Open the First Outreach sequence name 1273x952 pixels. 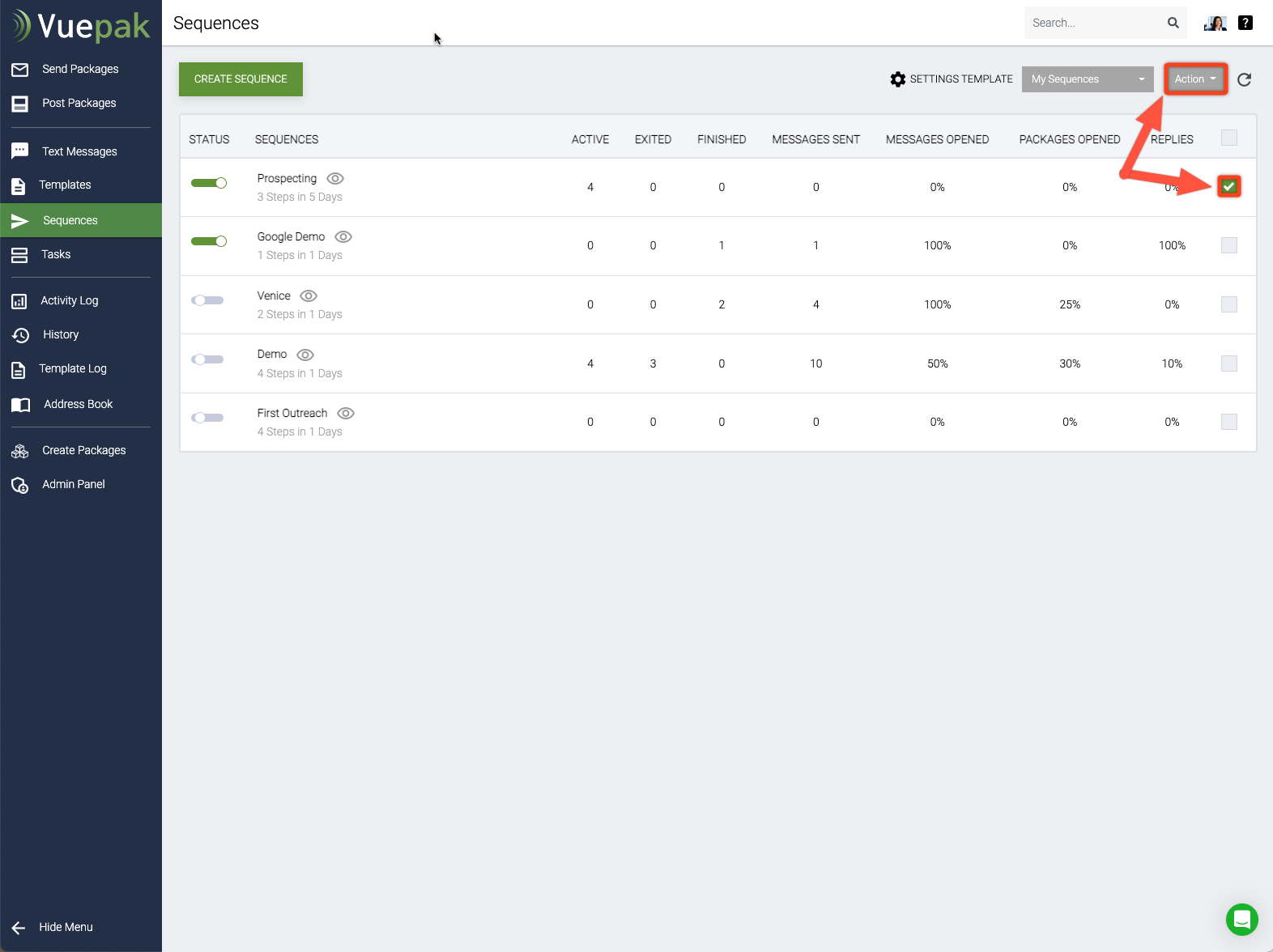292,413
